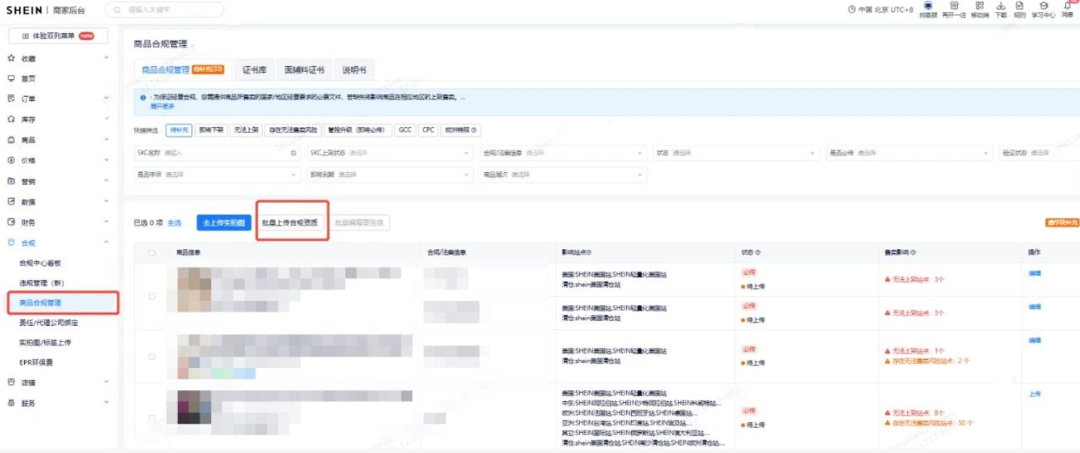Click the monitor icon beside 首页

click(x=11, y=78)
